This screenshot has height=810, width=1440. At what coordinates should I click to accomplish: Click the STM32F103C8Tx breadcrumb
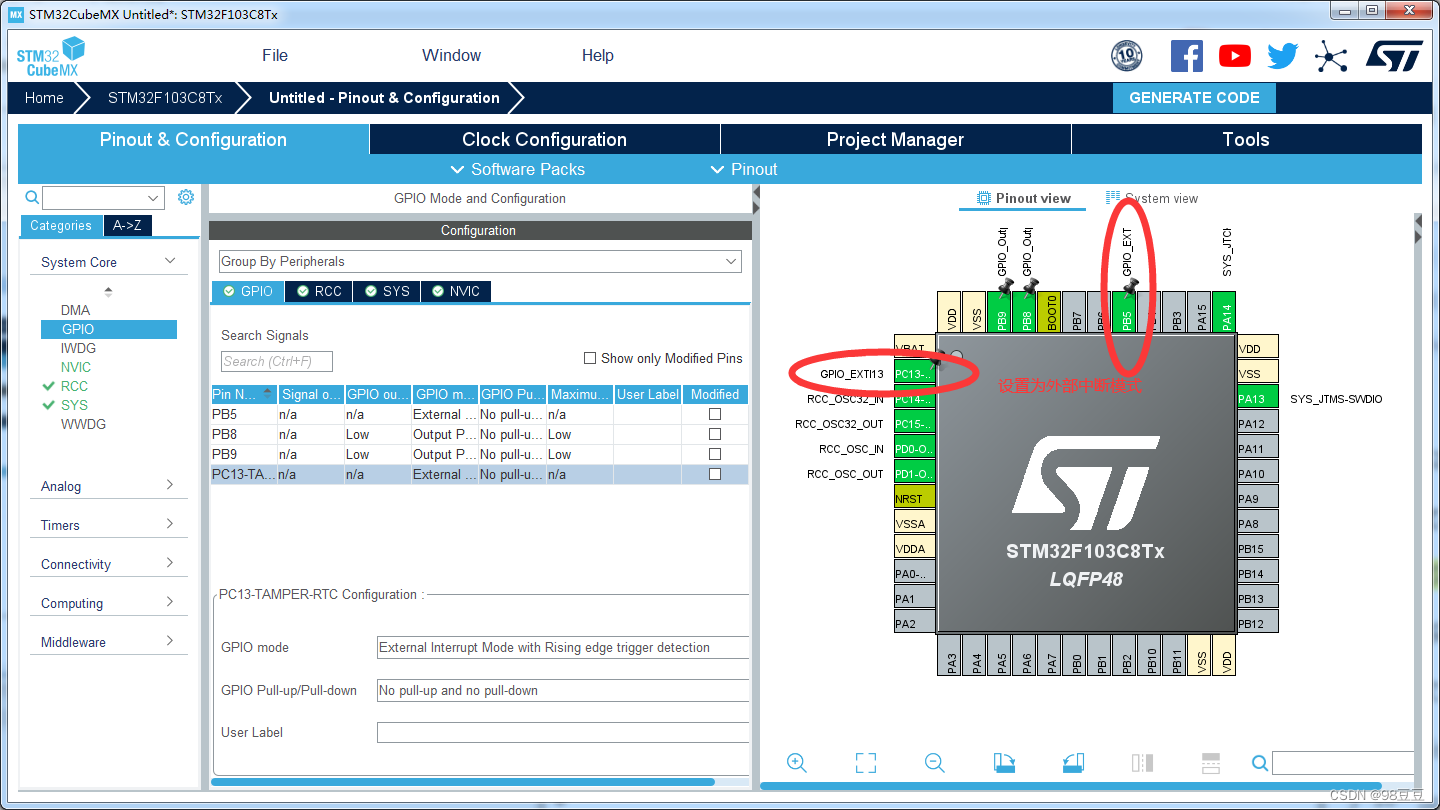click(x=165, y=98)
